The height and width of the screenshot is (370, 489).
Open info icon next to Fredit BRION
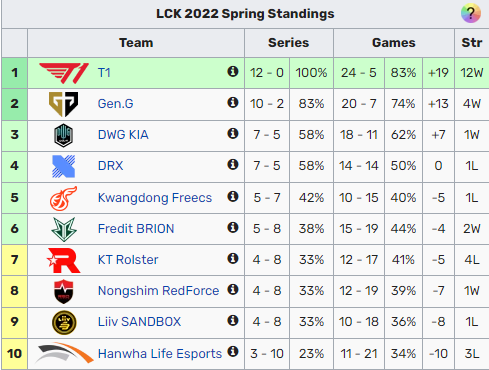point(233,227)
